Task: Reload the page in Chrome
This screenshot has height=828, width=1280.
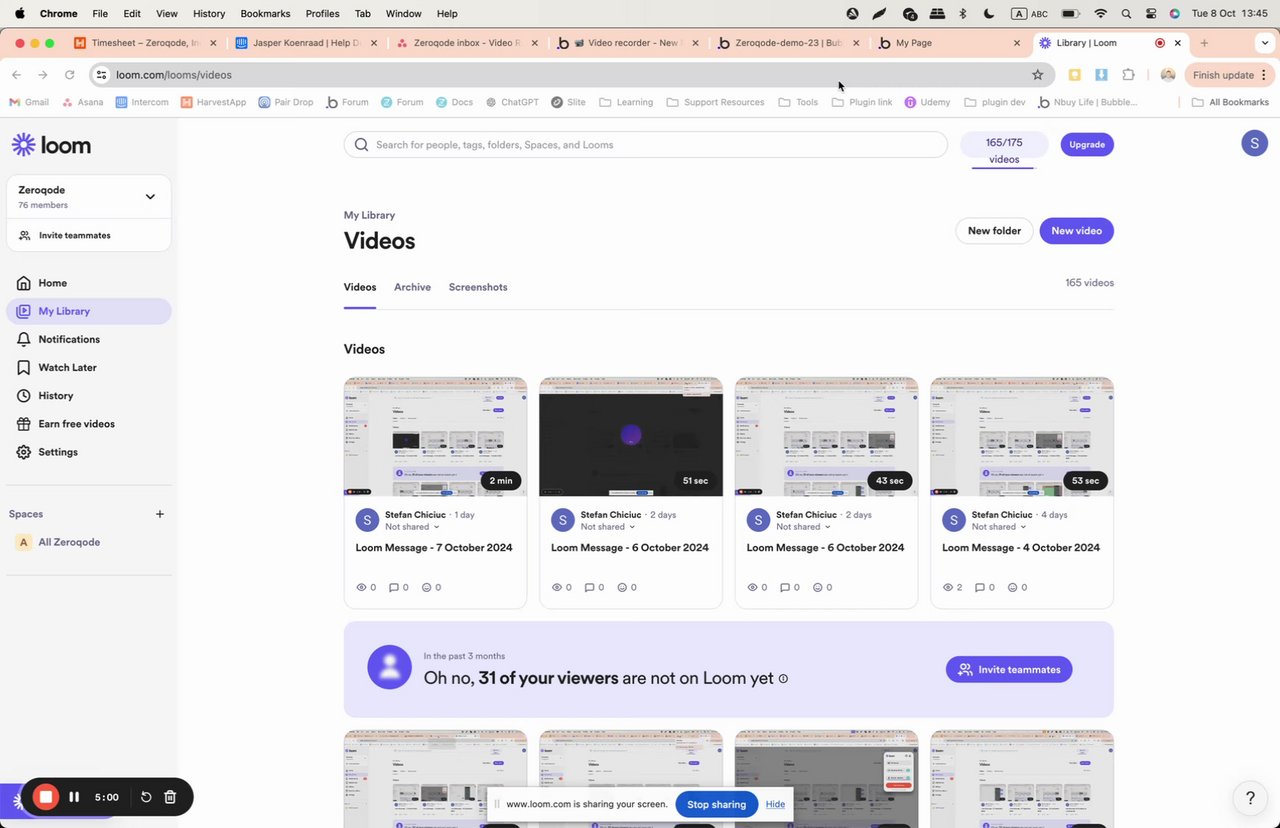Action: click(70, 75)
